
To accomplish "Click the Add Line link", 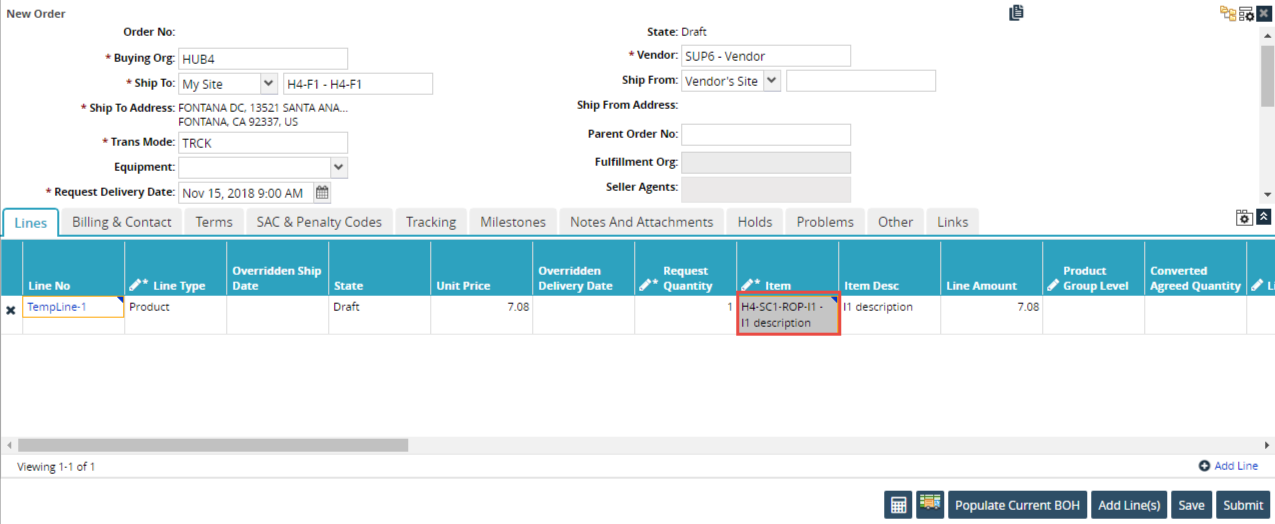I will (x=1236, y=466).
